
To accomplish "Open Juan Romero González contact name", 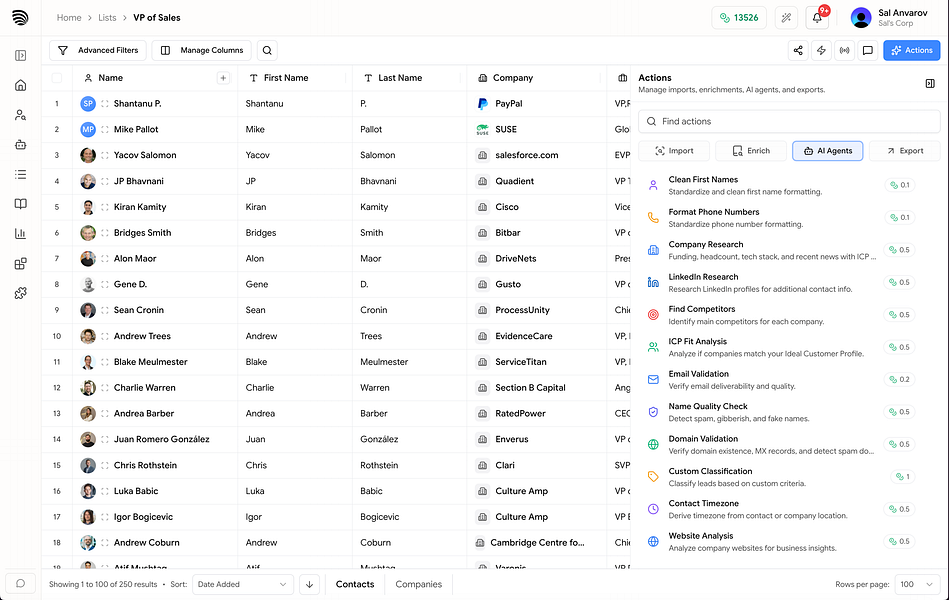I will tap(162, 439).
